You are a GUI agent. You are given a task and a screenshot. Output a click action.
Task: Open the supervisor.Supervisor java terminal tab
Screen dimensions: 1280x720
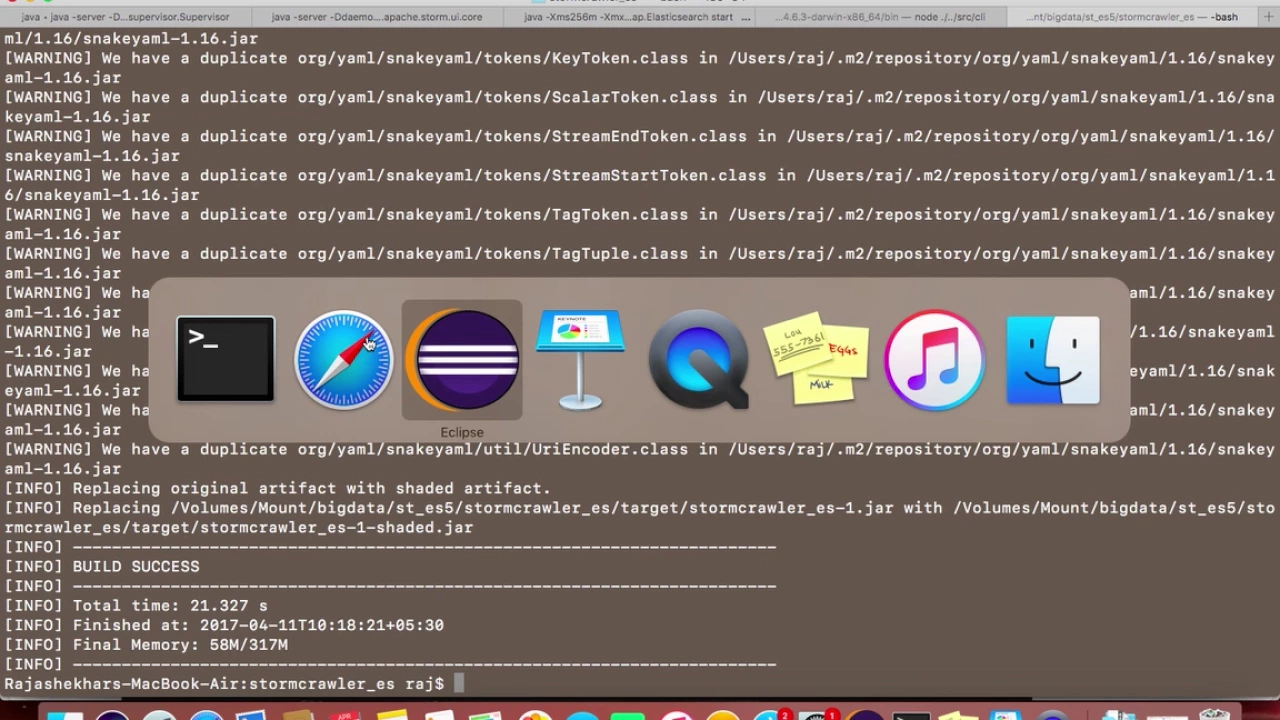coord(126,17)
